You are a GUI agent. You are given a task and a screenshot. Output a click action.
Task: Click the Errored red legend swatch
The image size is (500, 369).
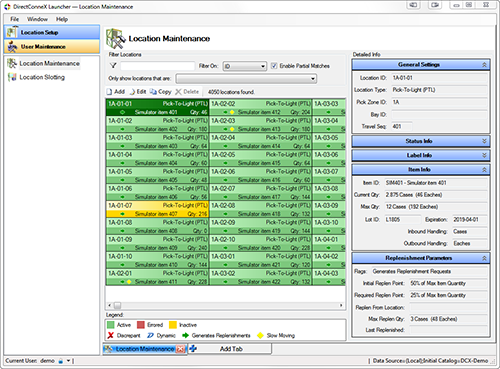141,325
